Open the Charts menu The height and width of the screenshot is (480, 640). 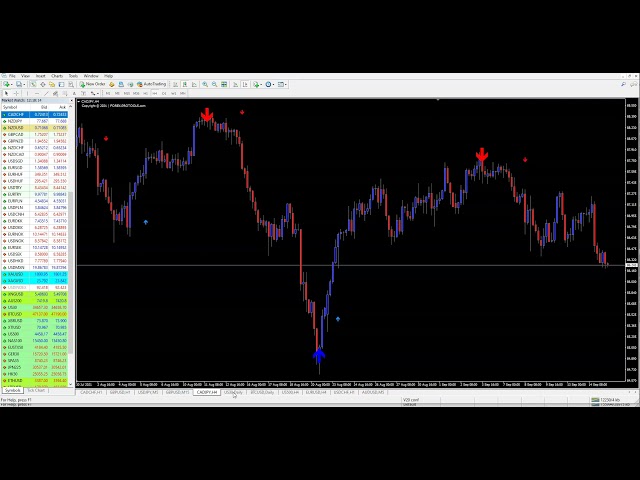tap(57, 76)
